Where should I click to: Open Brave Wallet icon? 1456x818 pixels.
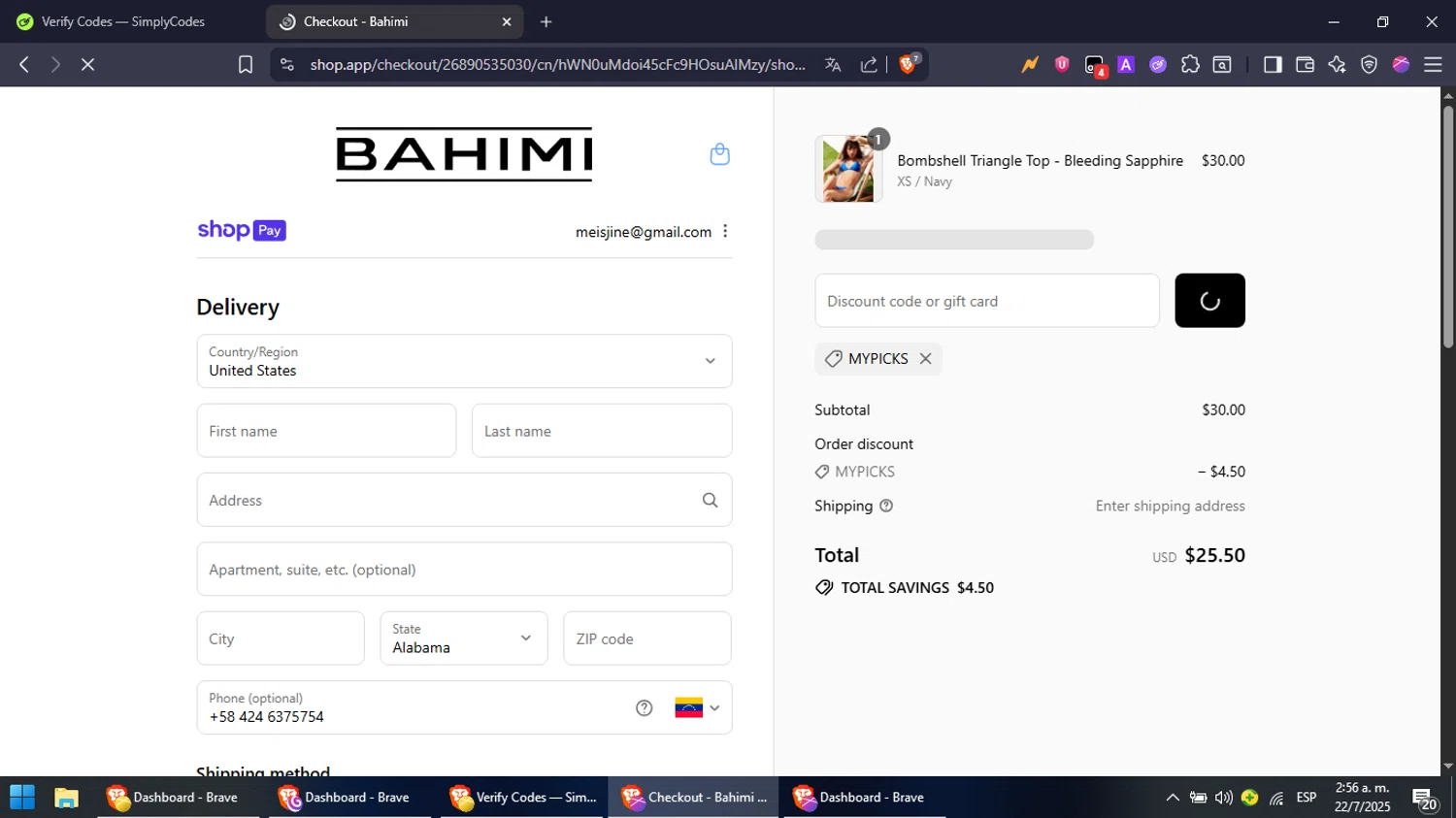[1305, 64]
